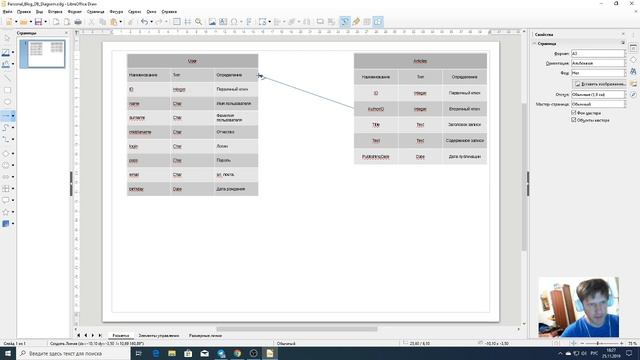Pick the fill color tool

pyautogui.click(x=6, y=64)
